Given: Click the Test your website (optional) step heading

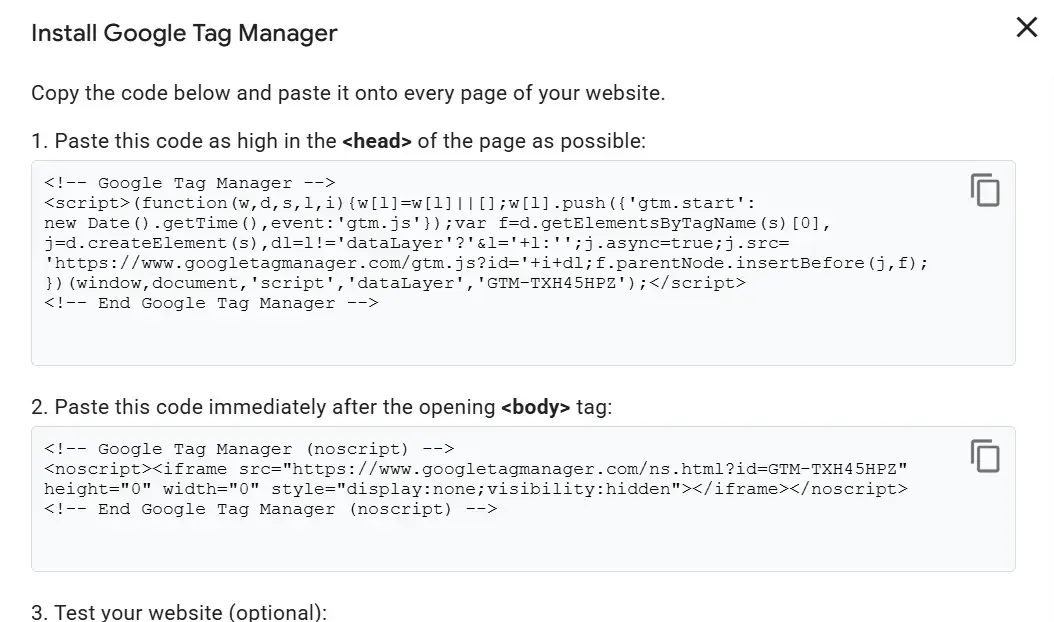Looking at the screenshot, I should (179, 612).
